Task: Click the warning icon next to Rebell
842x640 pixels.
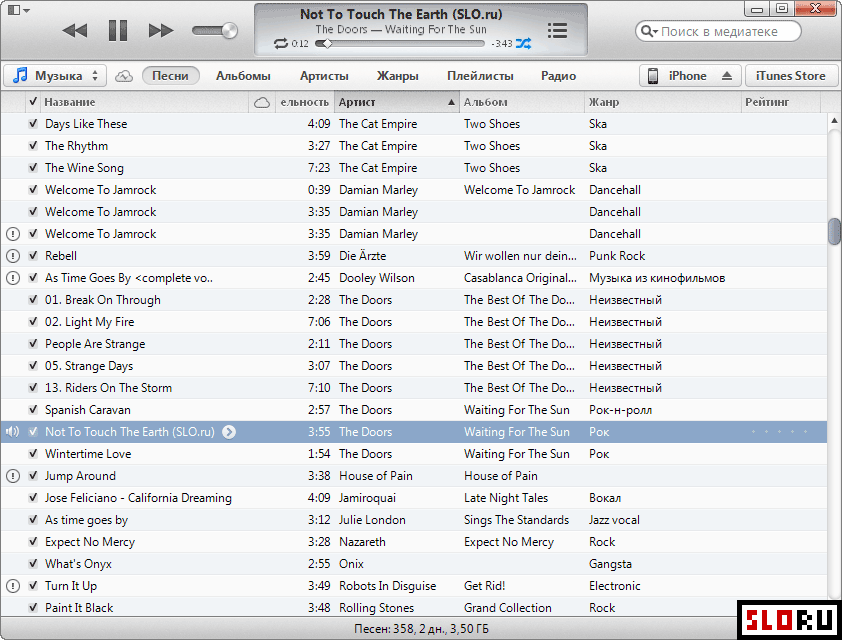Action: click(x=12, y=256)
